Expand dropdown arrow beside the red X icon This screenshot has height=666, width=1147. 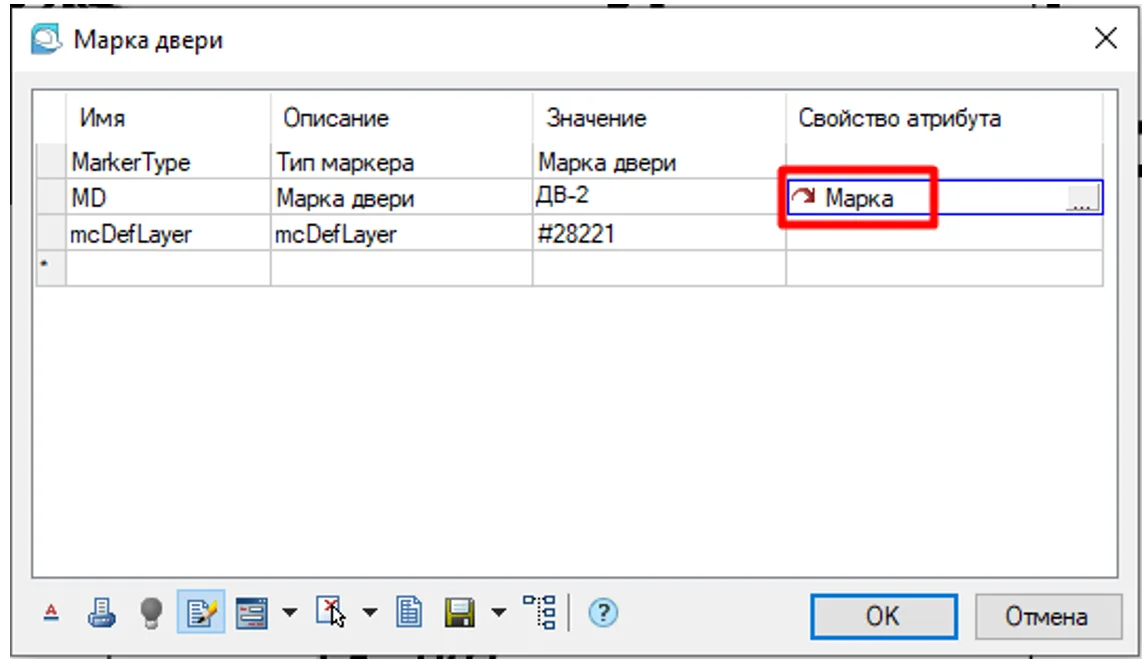[370, 613]
